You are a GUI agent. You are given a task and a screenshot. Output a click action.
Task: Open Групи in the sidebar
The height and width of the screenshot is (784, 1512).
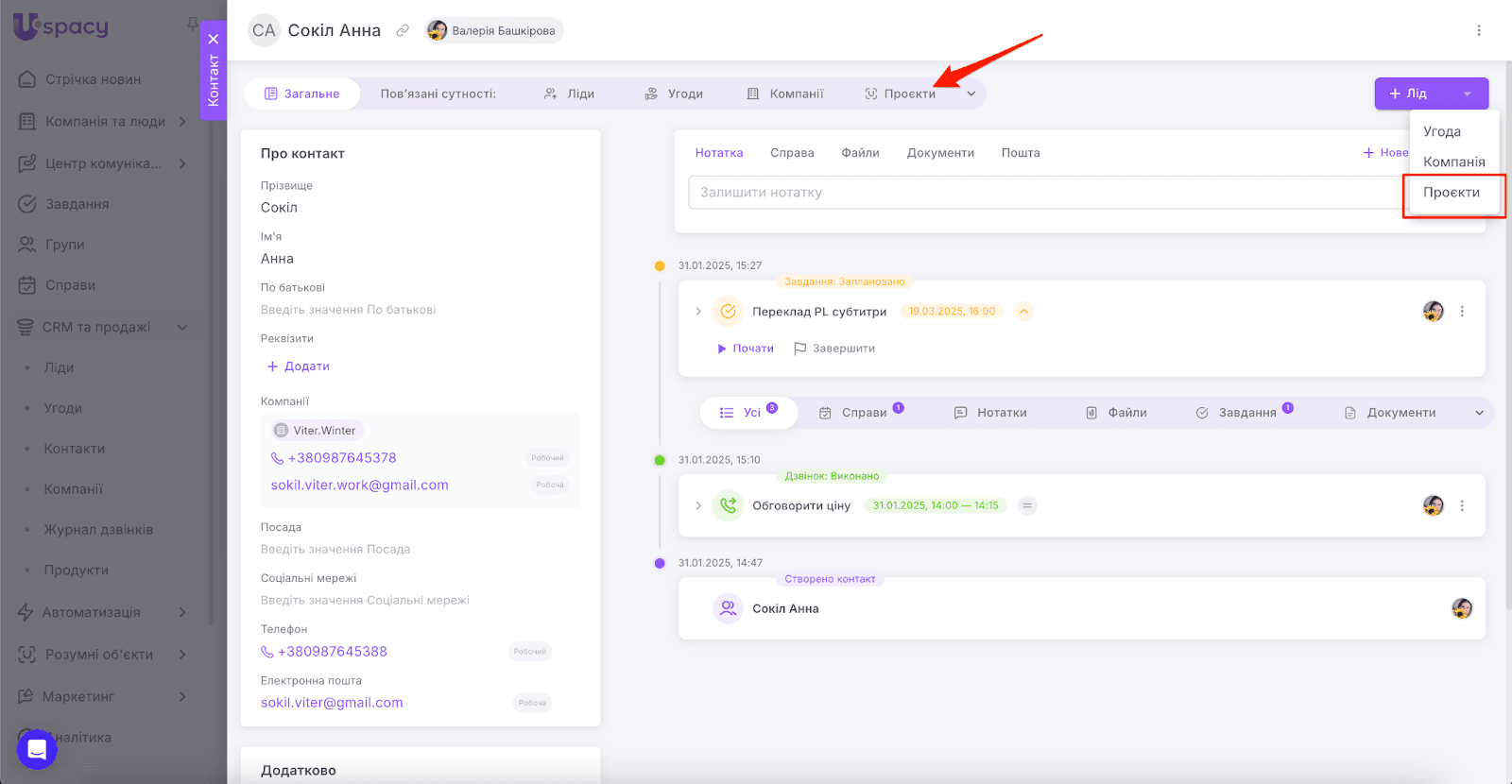click(52, 245)
